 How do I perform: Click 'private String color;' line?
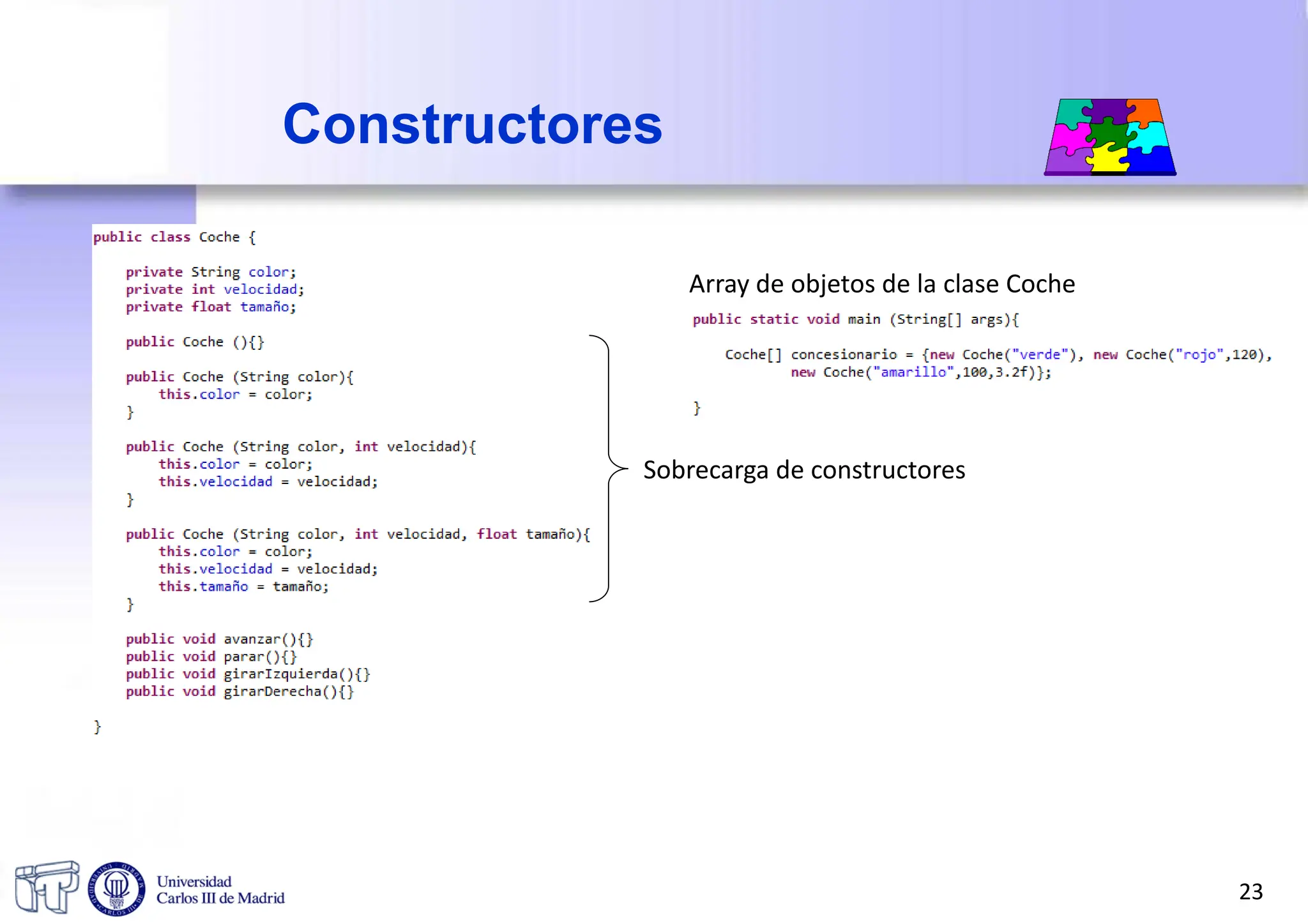click(x=211, y=272)
